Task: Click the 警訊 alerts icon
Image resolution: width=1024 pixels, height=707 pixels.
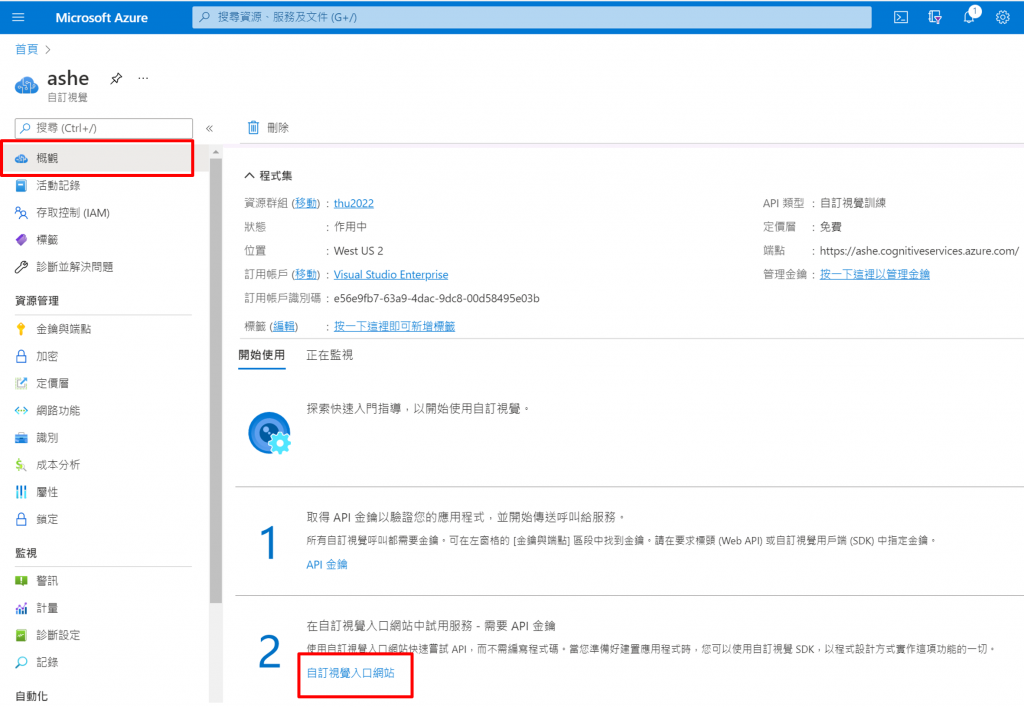Action: [22, 581]
